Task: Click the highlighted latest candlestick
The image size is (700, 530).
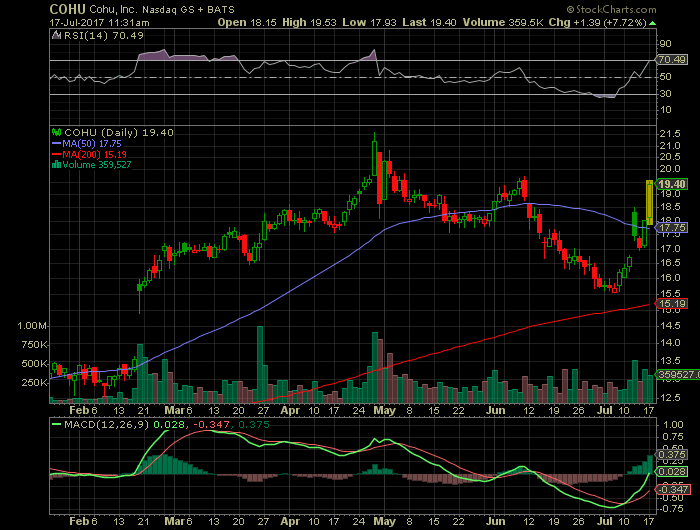Action: pos(649,202)
